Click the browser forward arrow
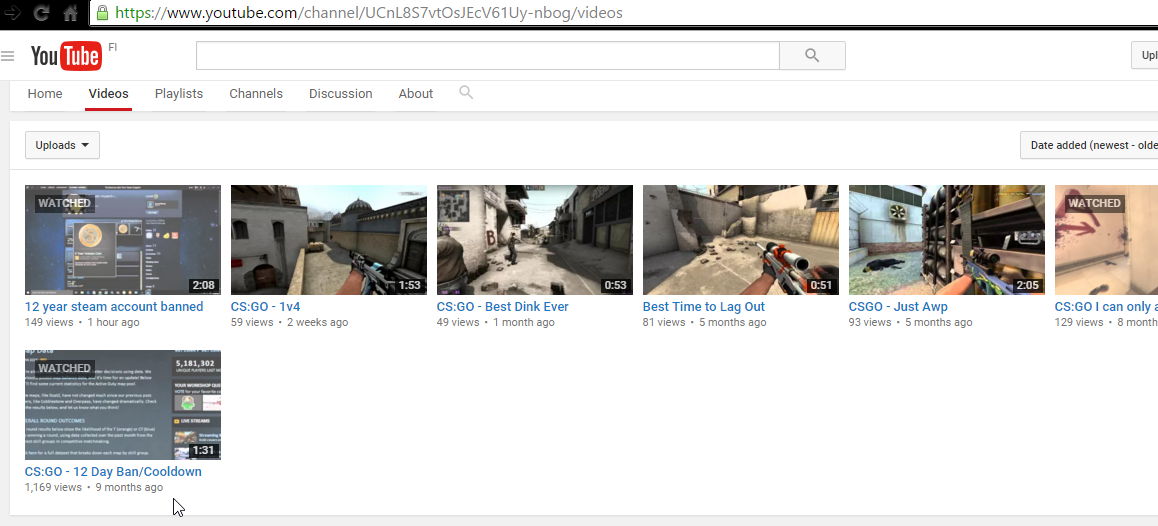Image resolution: width=1158 pixels, height=526 pixels. coord(12,13)
